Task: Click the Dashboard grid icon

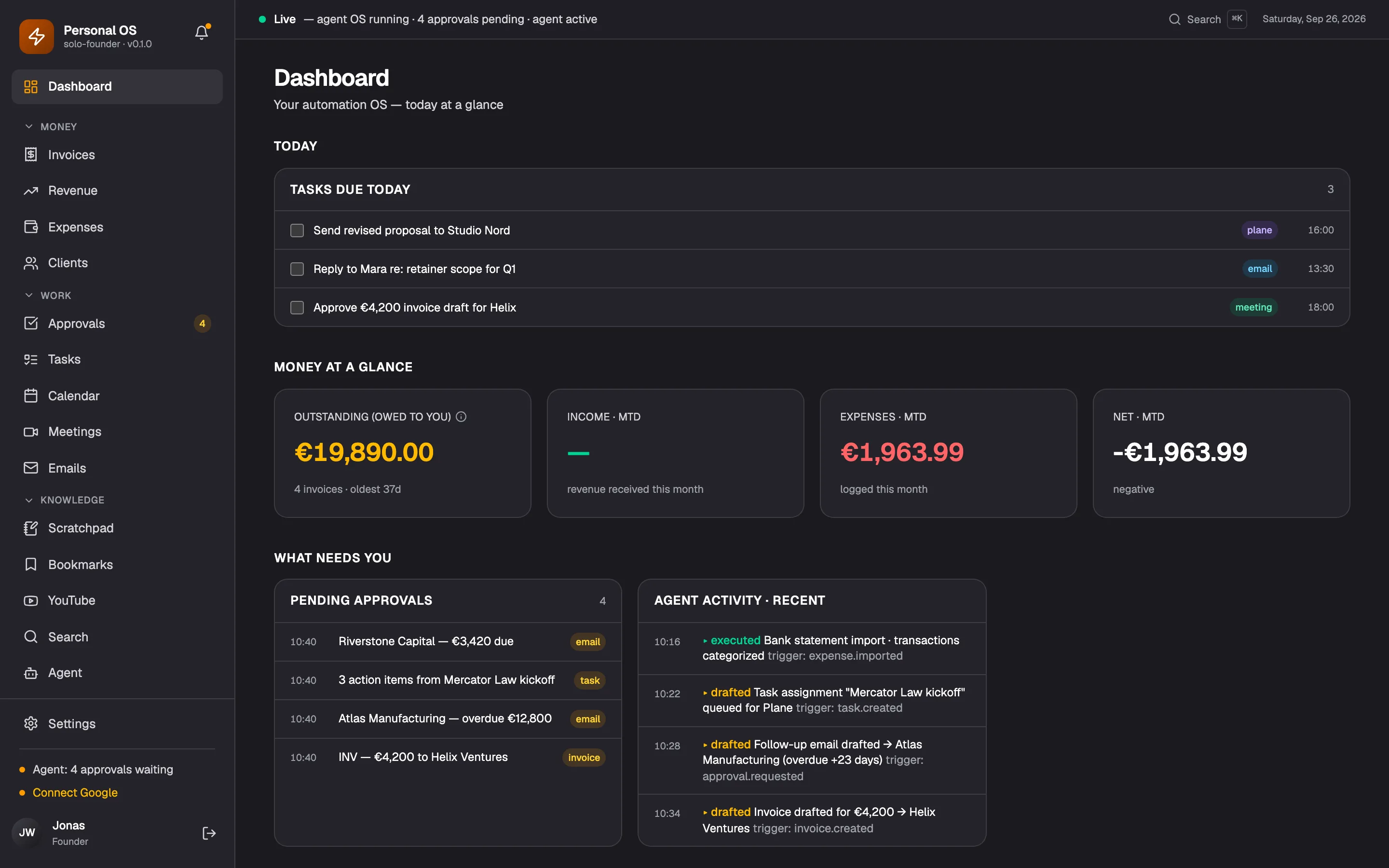Action: 31,87
